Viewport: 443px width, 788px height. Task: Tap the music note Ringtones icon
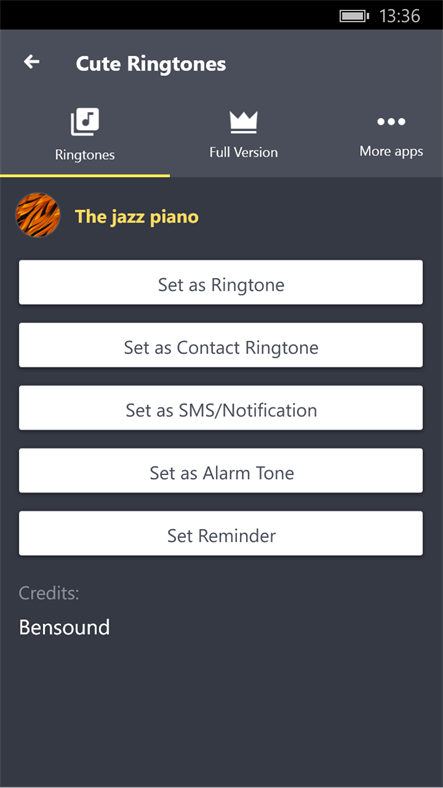(x=85, y=122)
